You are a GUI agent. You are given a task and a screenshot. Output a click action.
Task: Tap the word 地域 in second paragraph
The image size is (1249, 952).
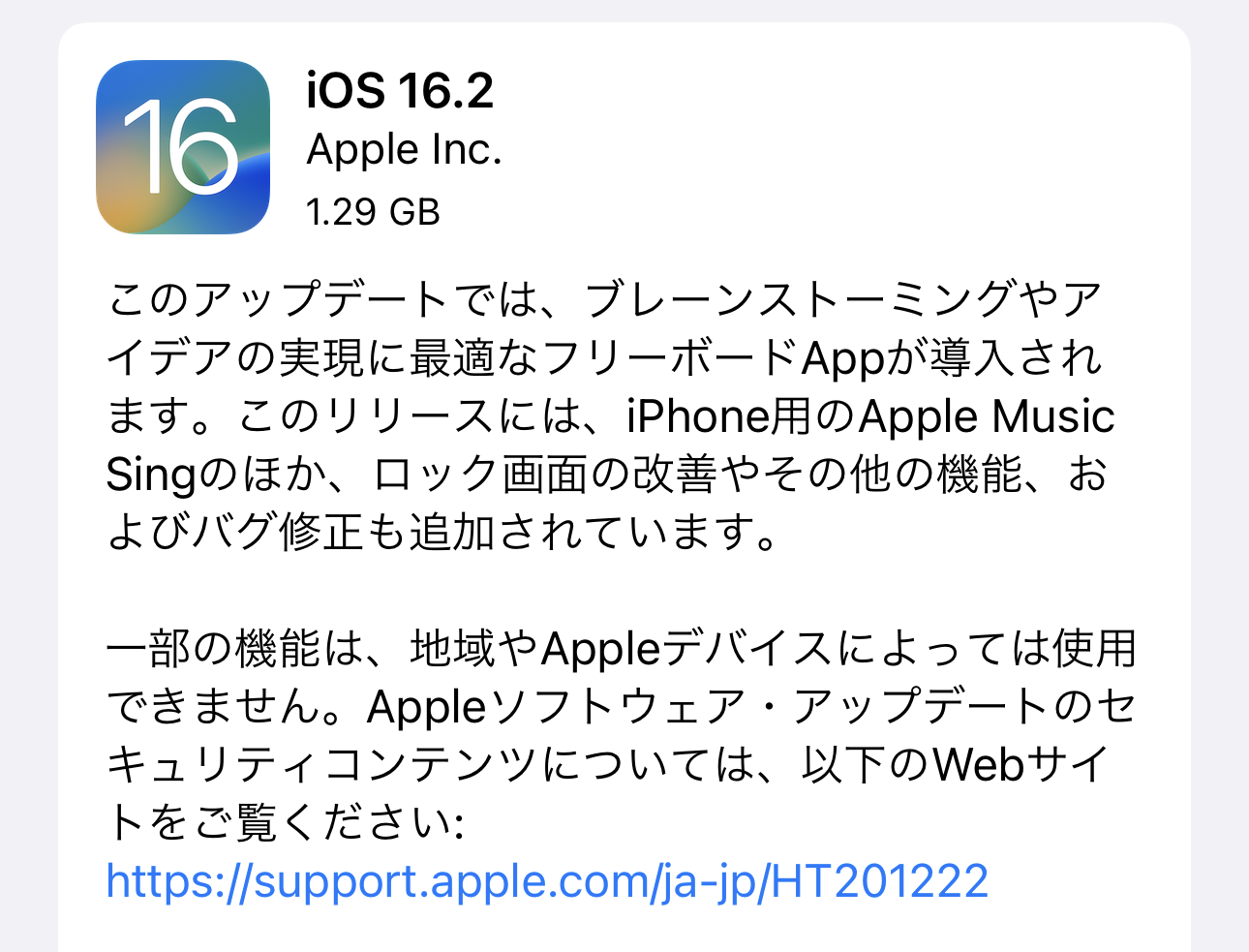point(452,649)
